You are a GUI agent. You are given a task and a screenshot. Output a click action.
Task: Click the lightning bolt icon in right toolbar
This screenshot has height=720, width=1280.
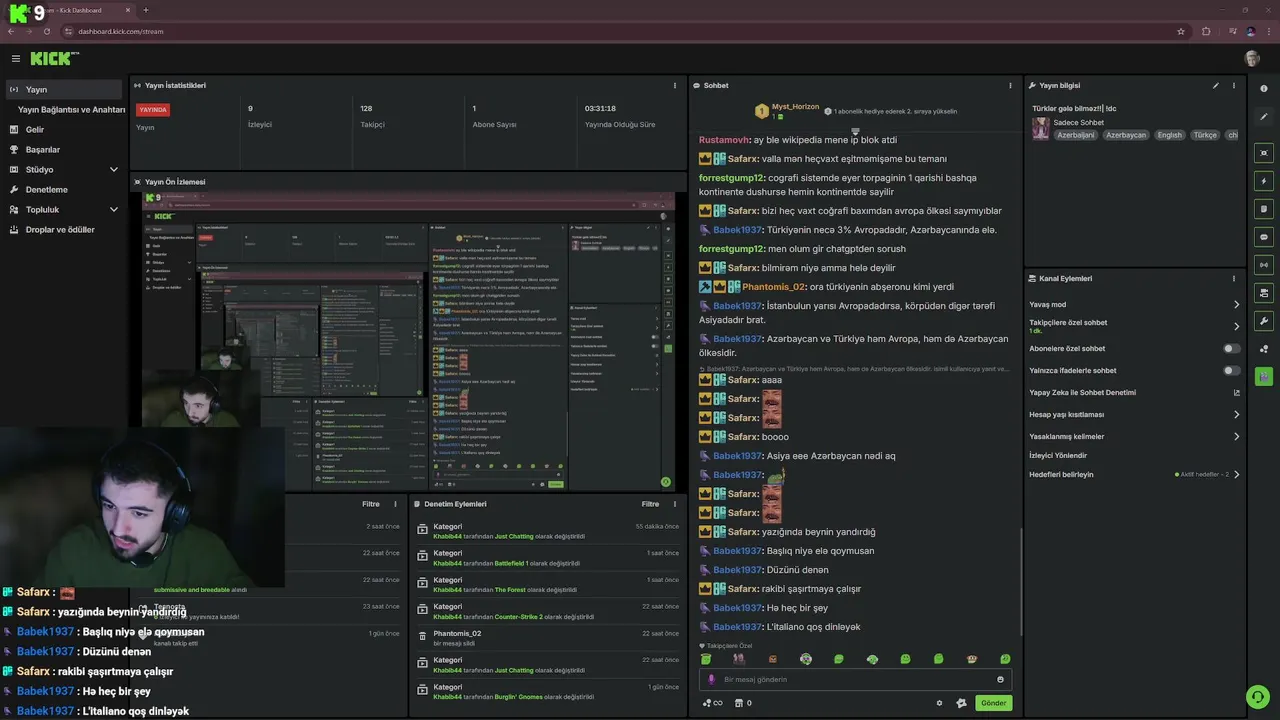pos(1264,181)
